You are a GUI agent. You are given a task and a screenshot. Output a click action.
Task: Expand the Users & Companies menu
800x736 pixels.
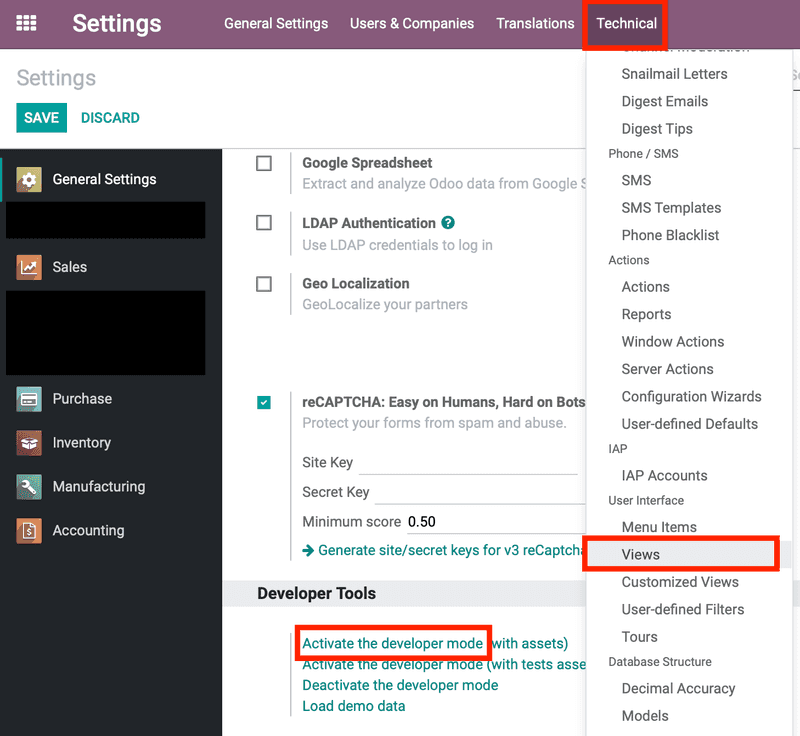point(412,23)
